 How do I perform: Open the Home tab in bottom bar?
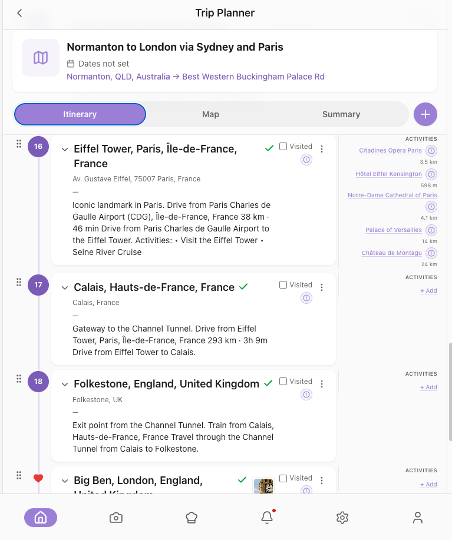pos(40,517)
